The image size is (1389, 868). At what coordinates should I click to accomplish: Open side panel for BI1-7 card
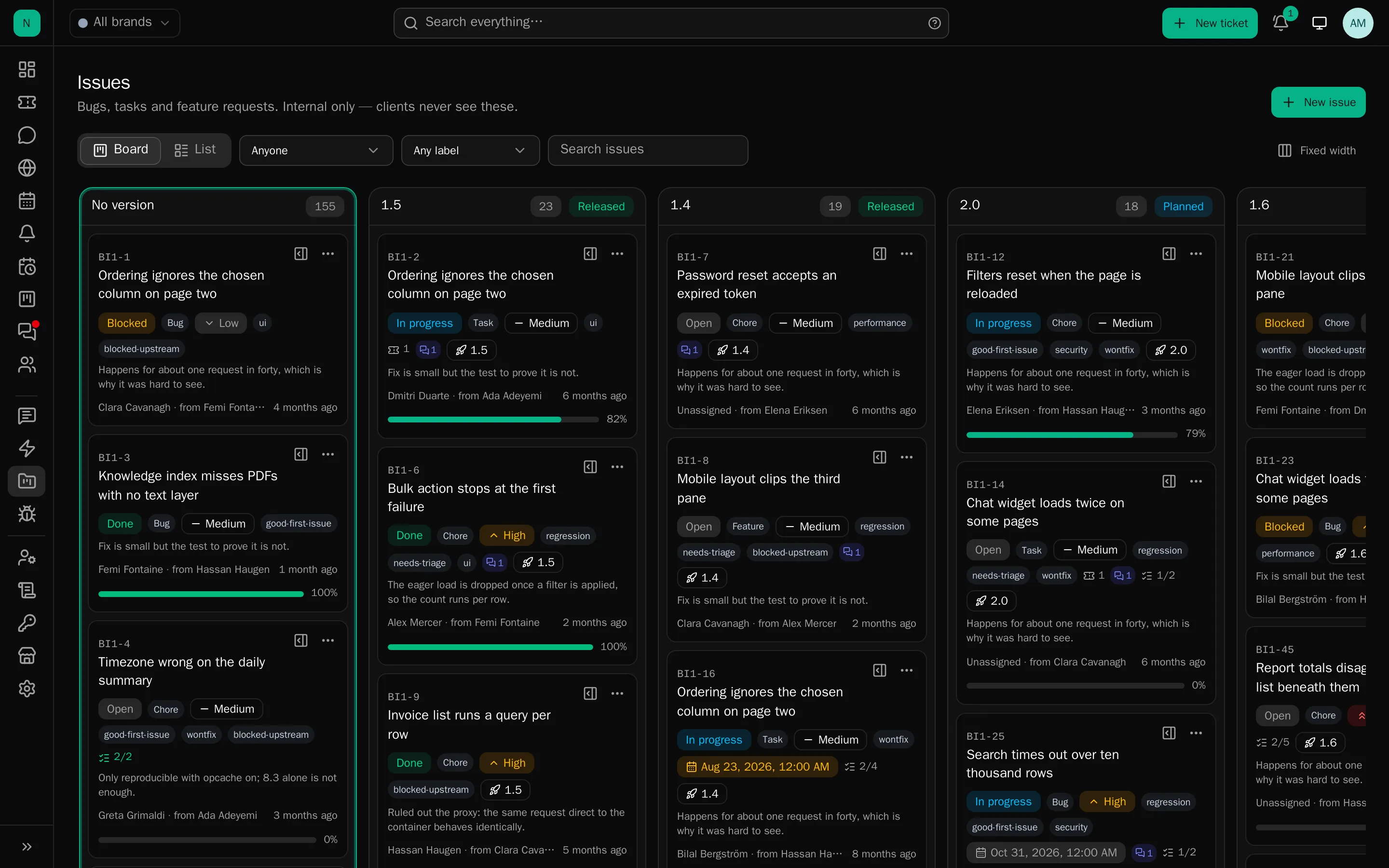pyautogui.click(x=879, y=254)
